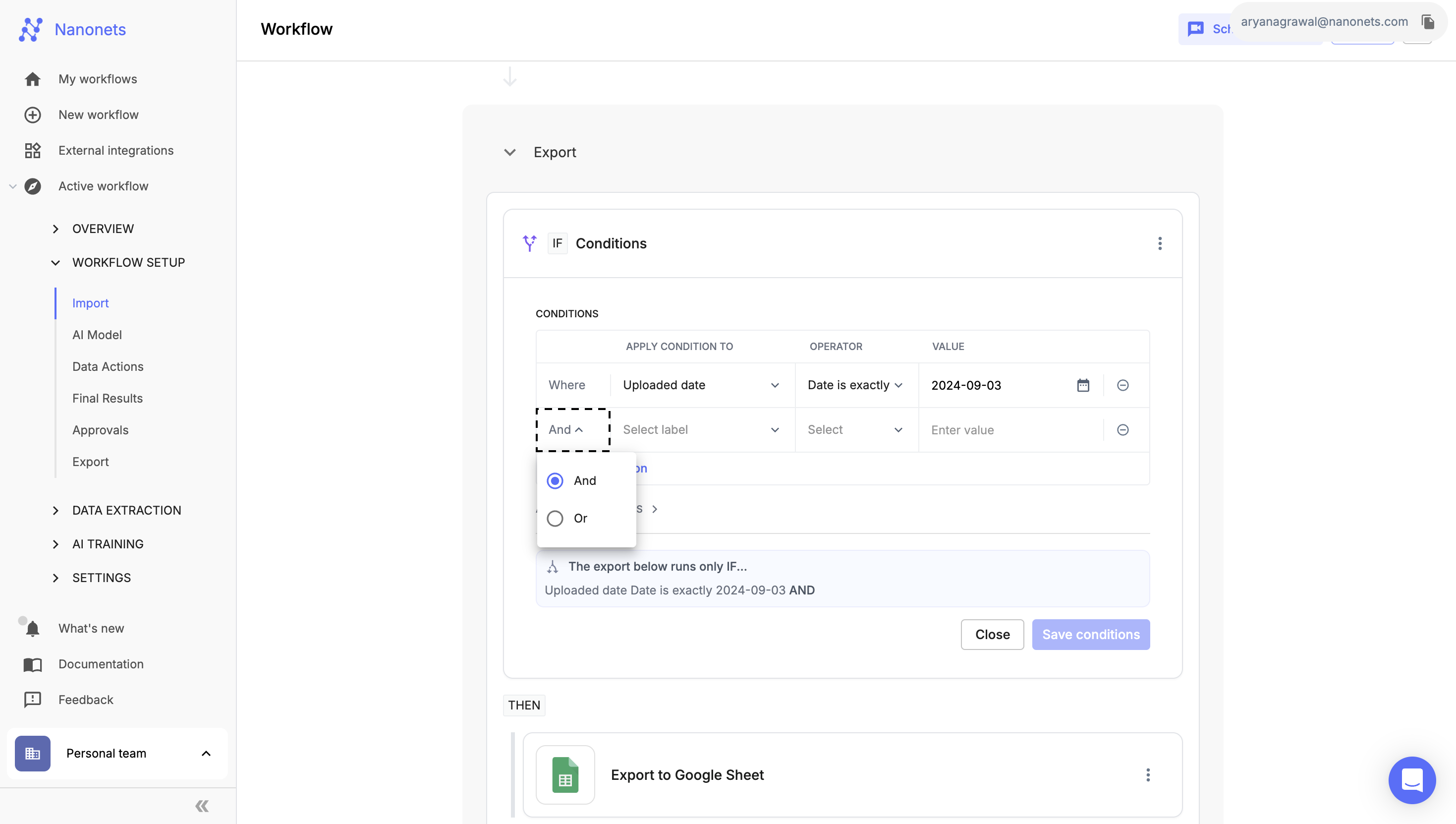Open the Export to Google Sheet card
This screenshot has width=1456, height=824.
[852, 775]
